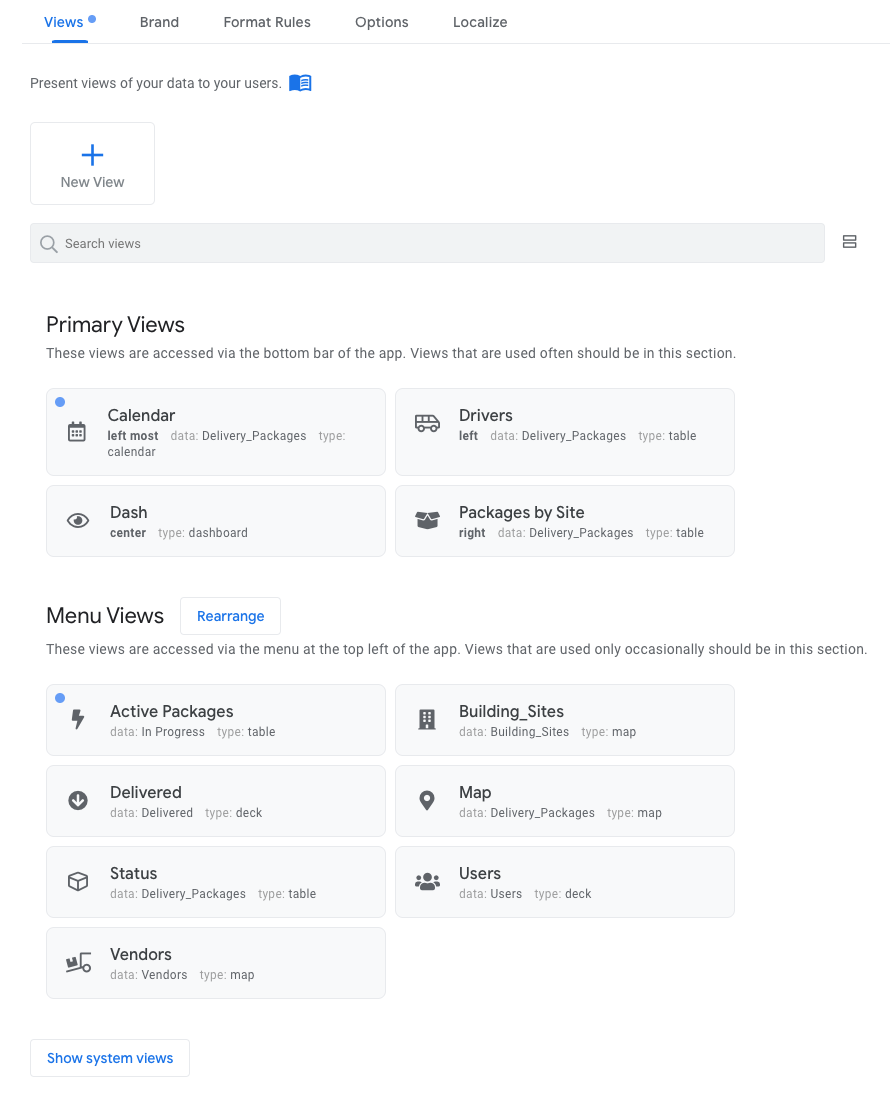Toggle the compact list layout icon
Image resolution: width=890 pixels, height=1098 pixels.
849,241
